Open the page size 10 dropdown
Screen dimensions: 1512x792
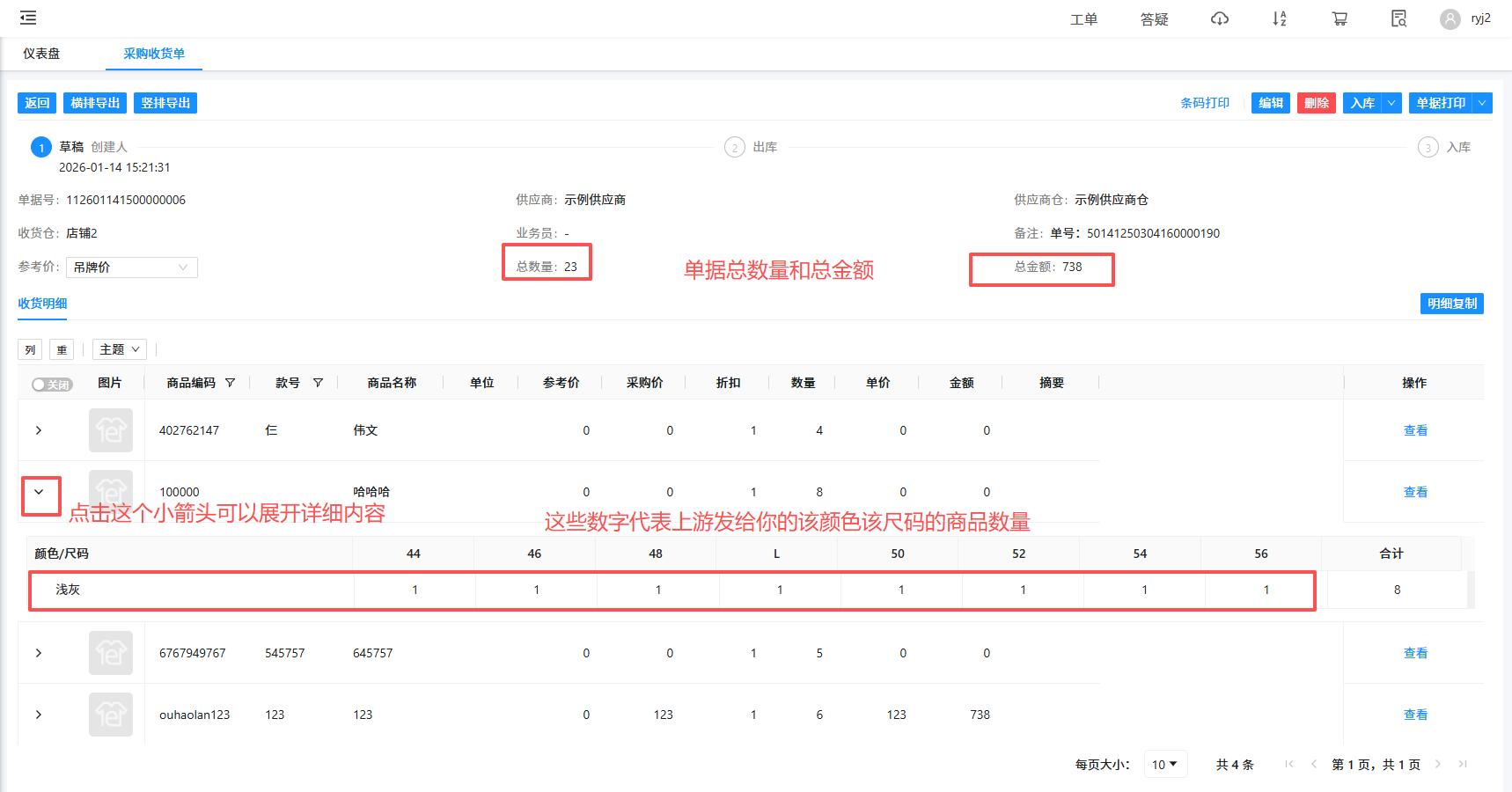point(1164,765)
